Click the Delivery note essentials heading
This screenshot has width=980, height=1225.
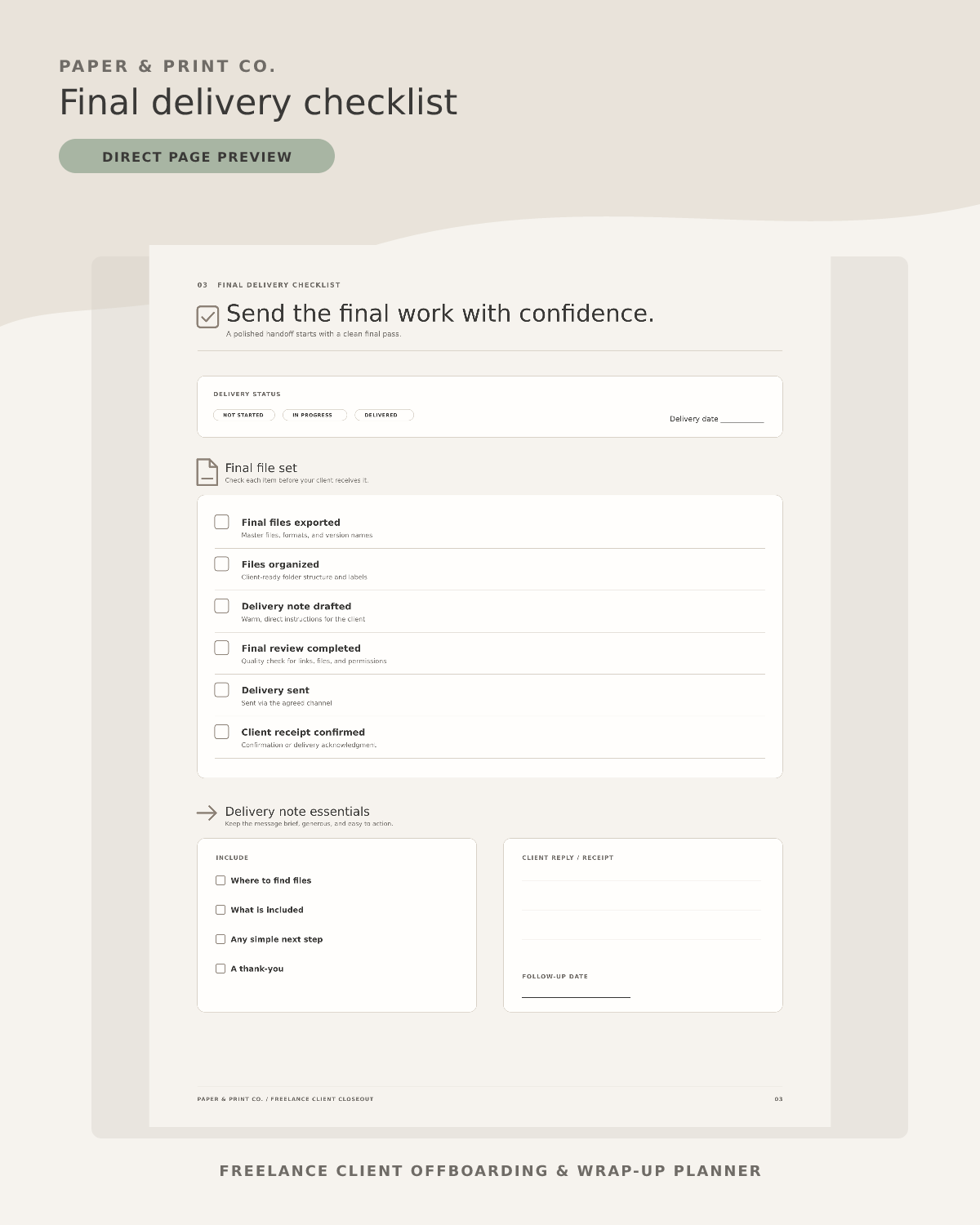(297, 812)
